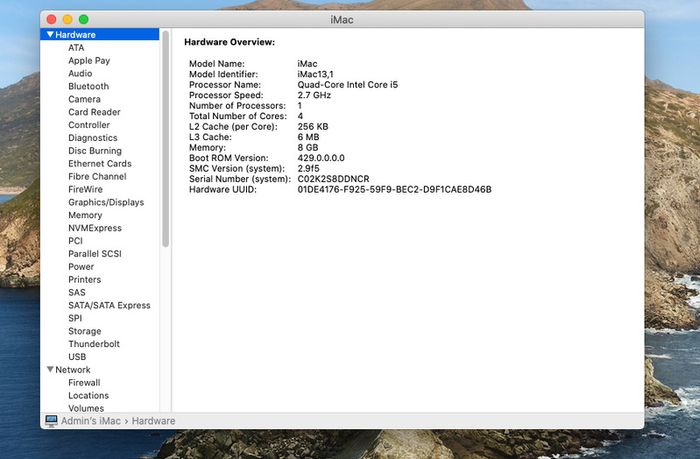Click the Hardware Overview heading

[x=229, y=42]
